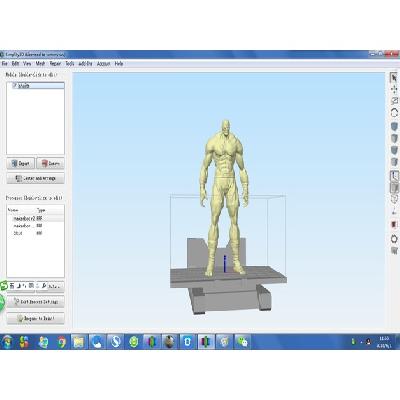Viewport: 400px width, 400px height.
Task: Toggle the first process checkbox in list
Action: [10, 219]
